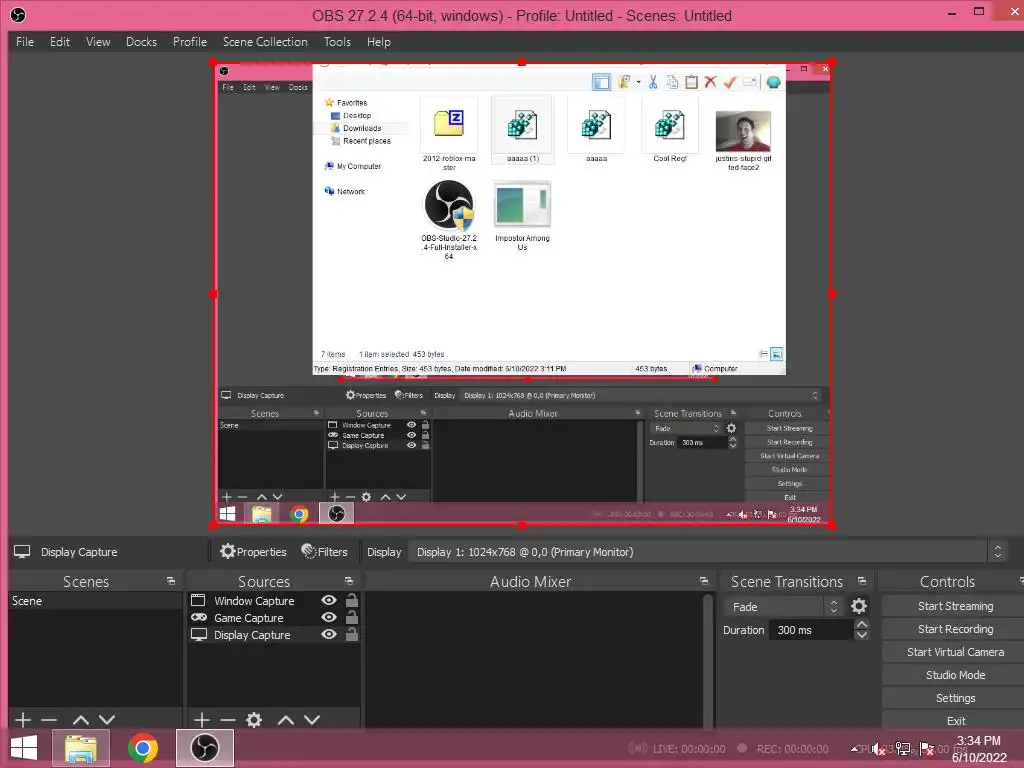Open the Scene Collection menu

pos(264,42)
